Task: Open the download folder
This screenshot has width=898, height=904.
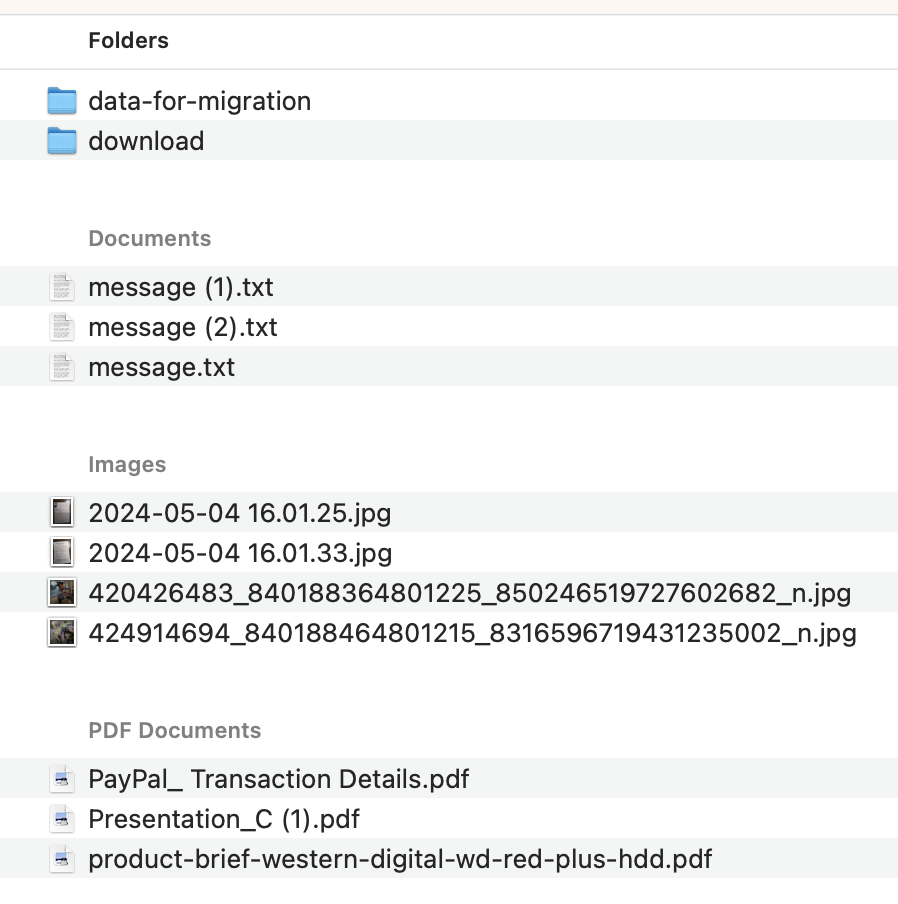Action: (x=146, y=141)
